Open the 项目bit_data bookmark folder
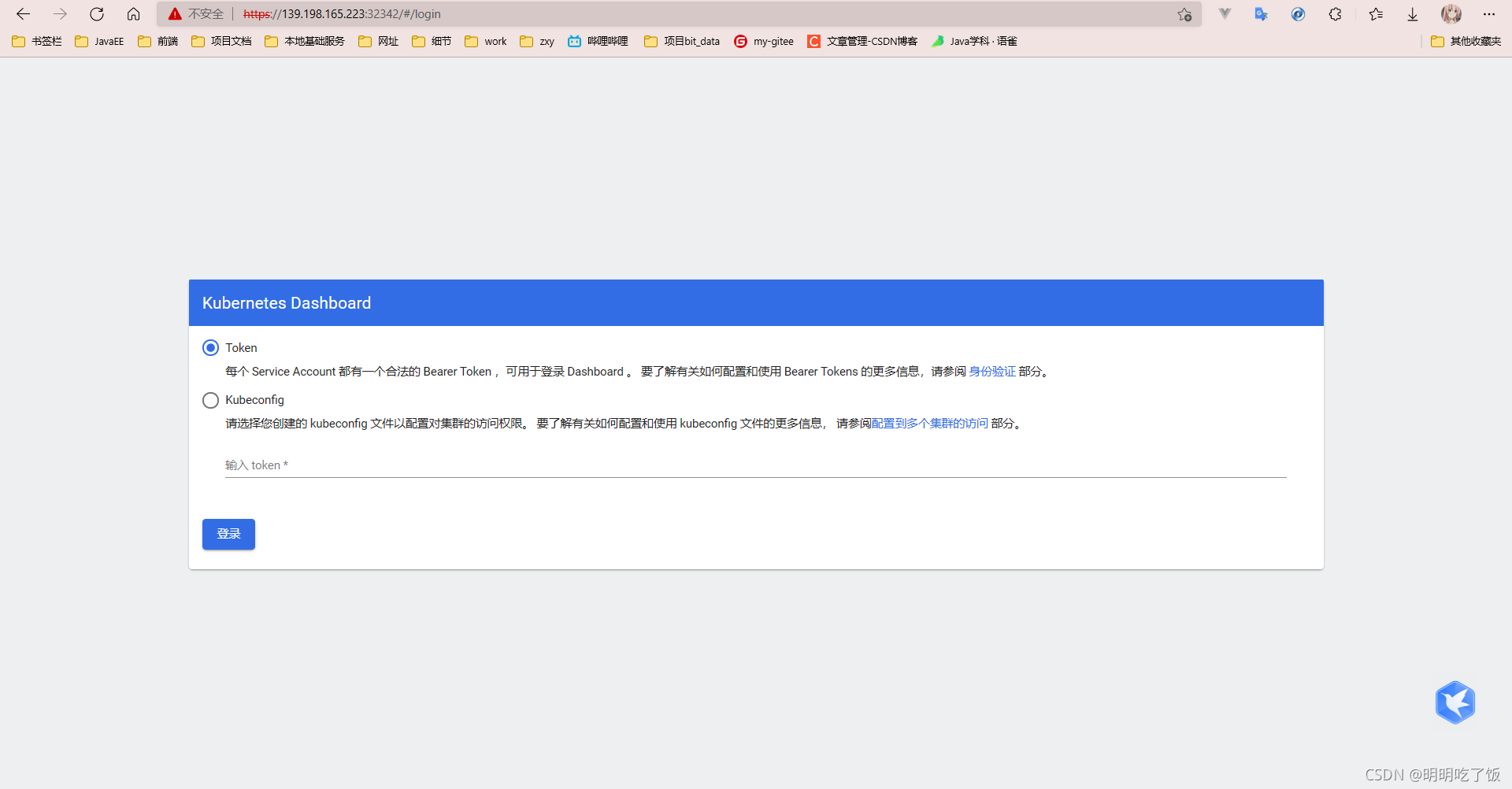 click(x=682, y=41)
